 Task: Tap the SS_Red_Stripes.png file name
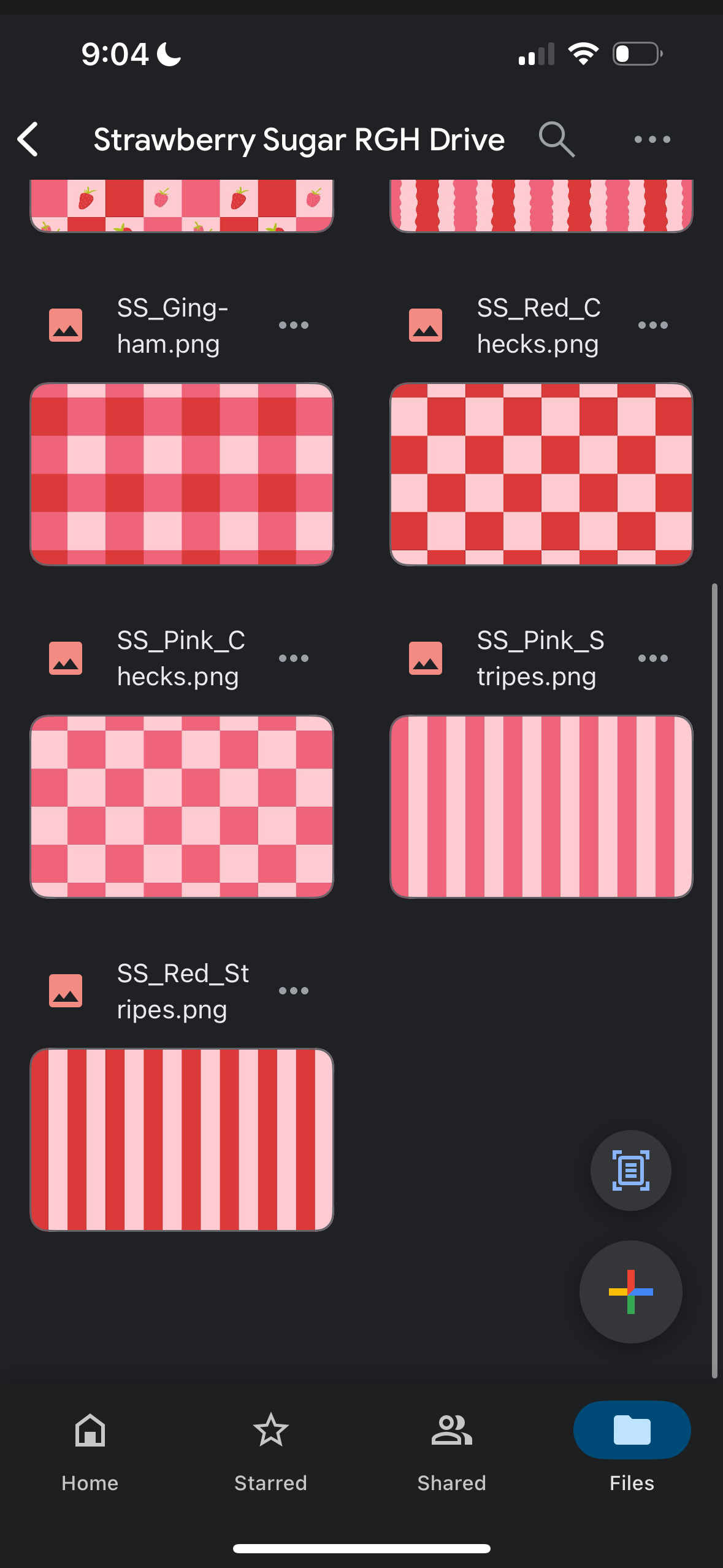point(183,991)
